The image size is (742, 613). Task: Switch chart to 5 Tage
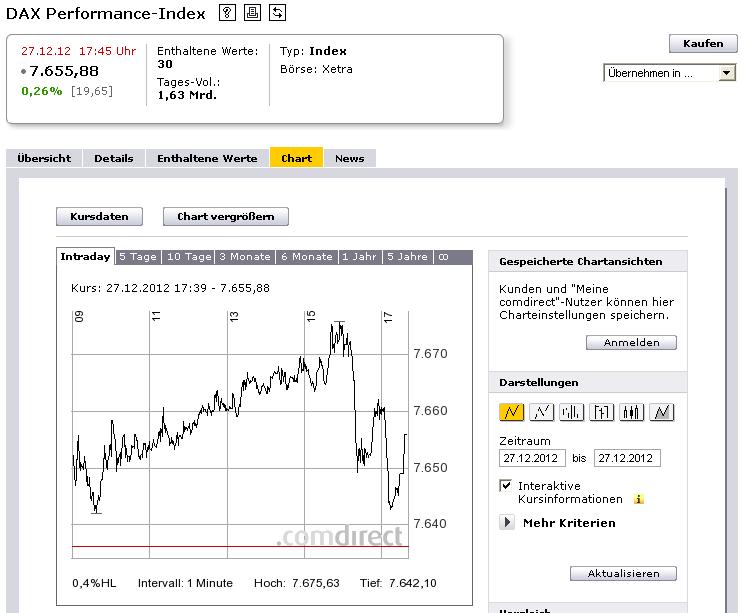(x=138, y=257)
